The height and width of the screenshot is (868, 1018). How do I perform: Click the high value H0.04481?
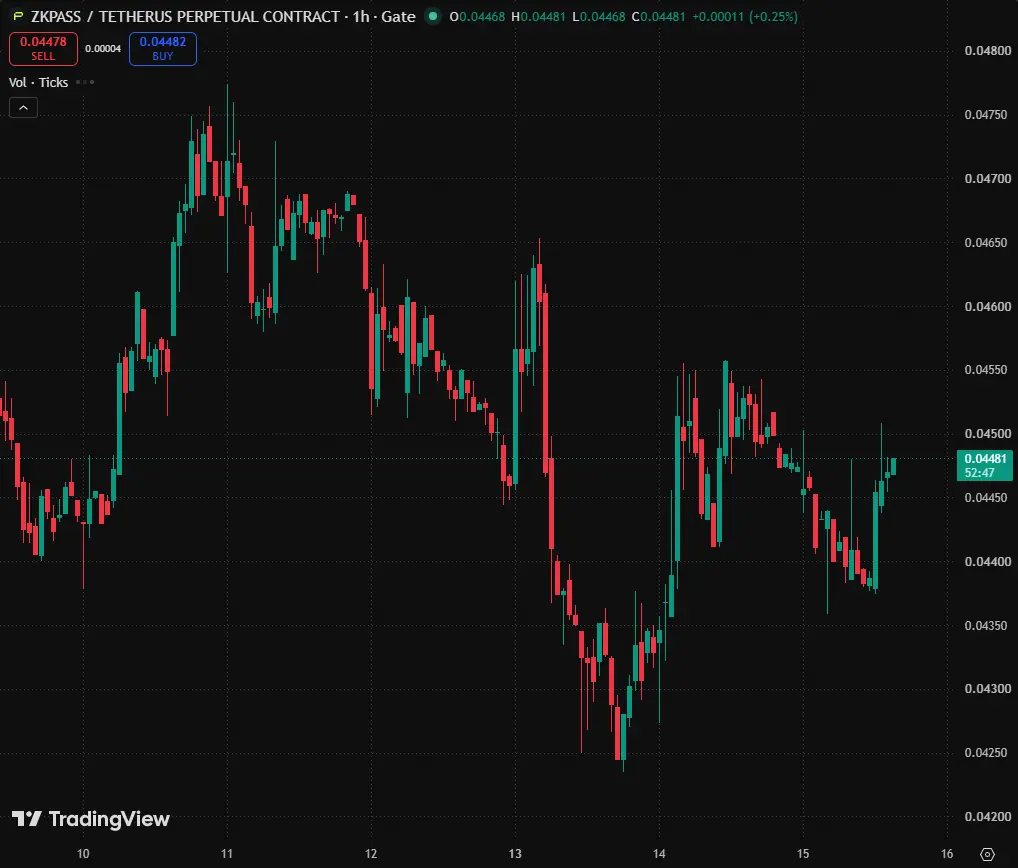tap(538, 17)
